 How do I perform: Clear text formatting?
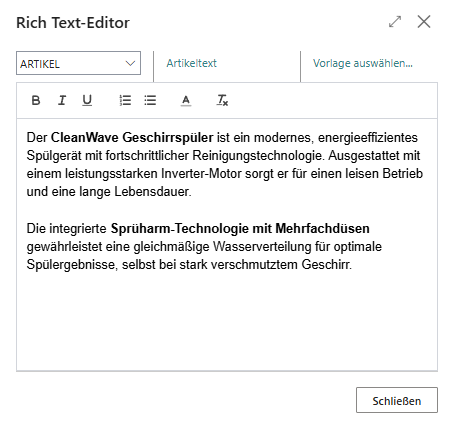tap(222, 100)
